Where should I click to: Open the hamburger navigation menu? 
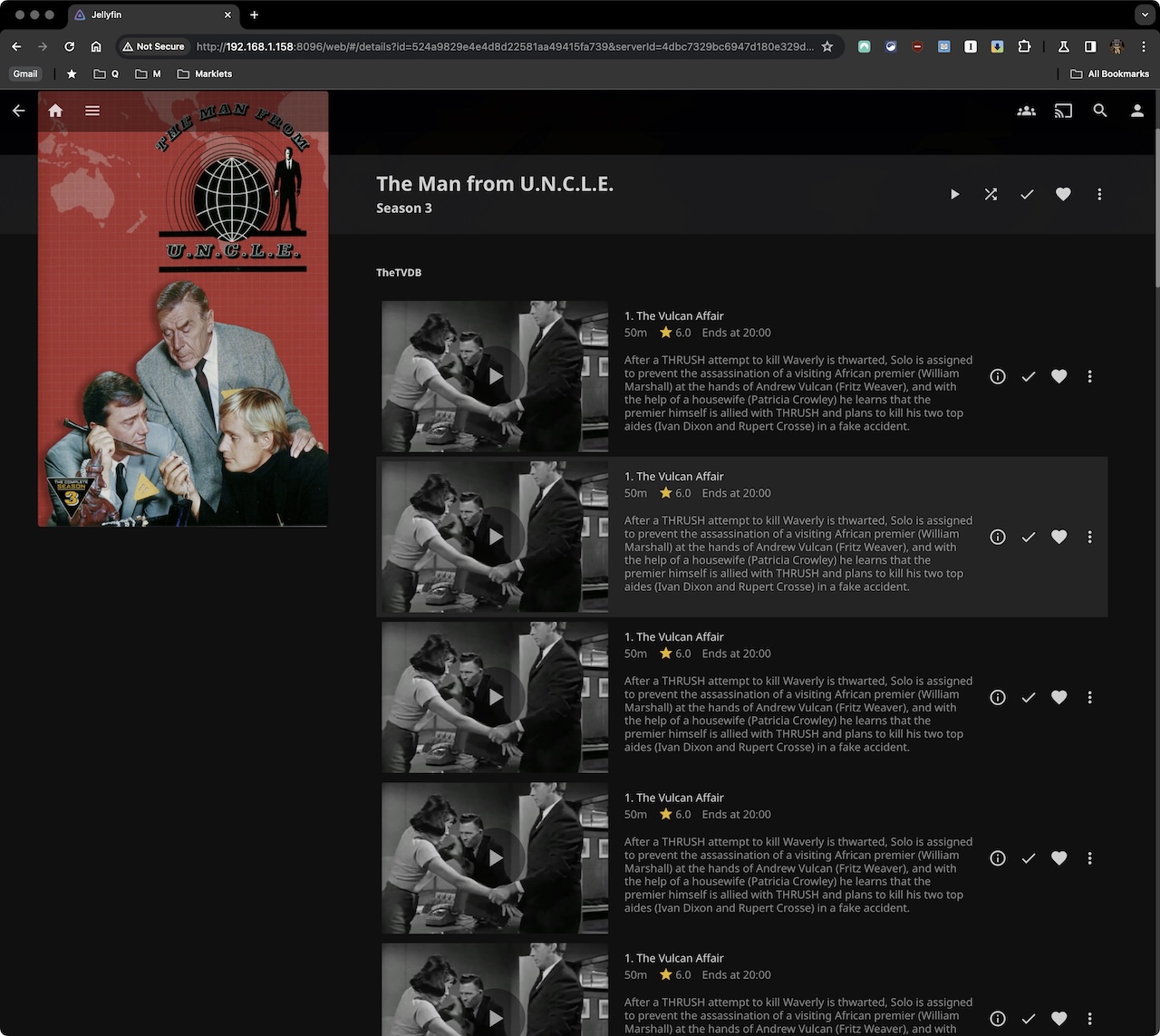pyautogui.click(x=92, y=111)
